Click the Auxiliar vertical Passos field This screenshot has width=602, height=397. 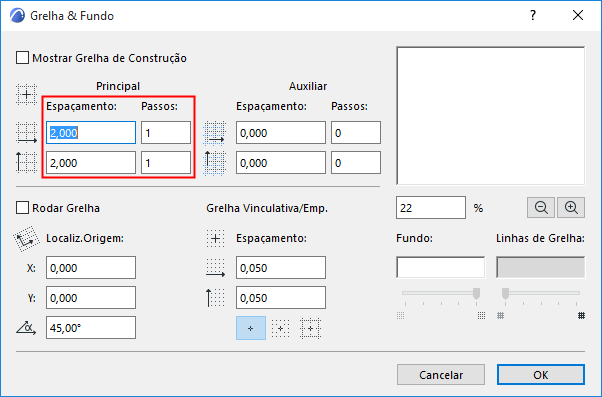356,163
